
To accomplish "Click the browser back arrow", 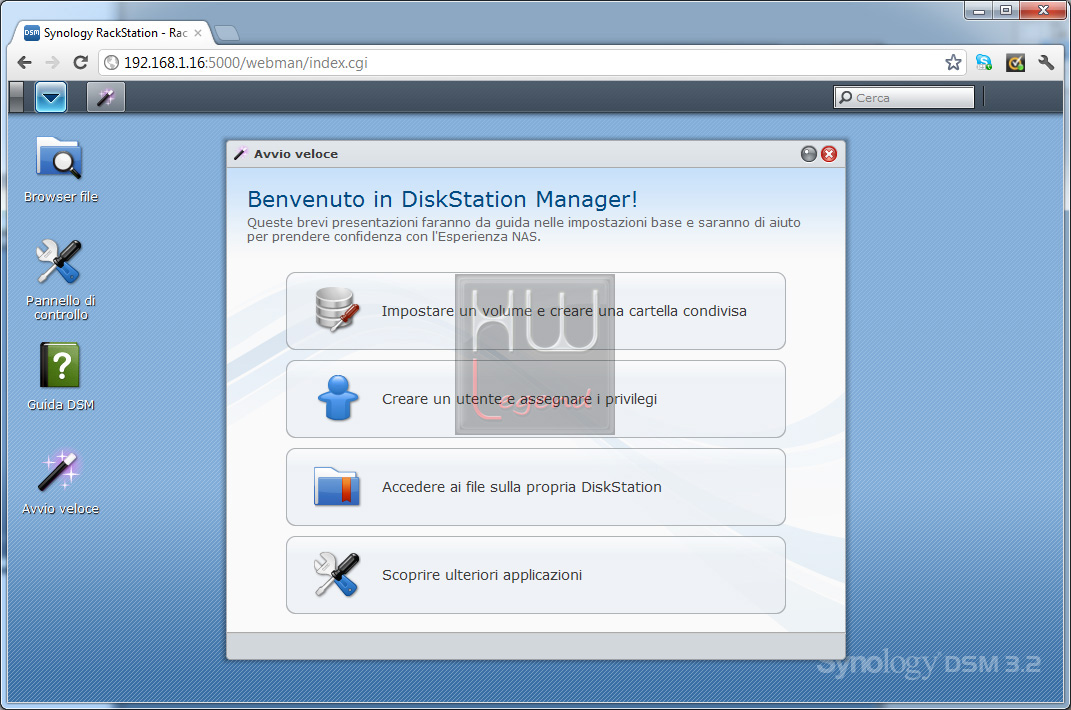I will coord(25,63).
